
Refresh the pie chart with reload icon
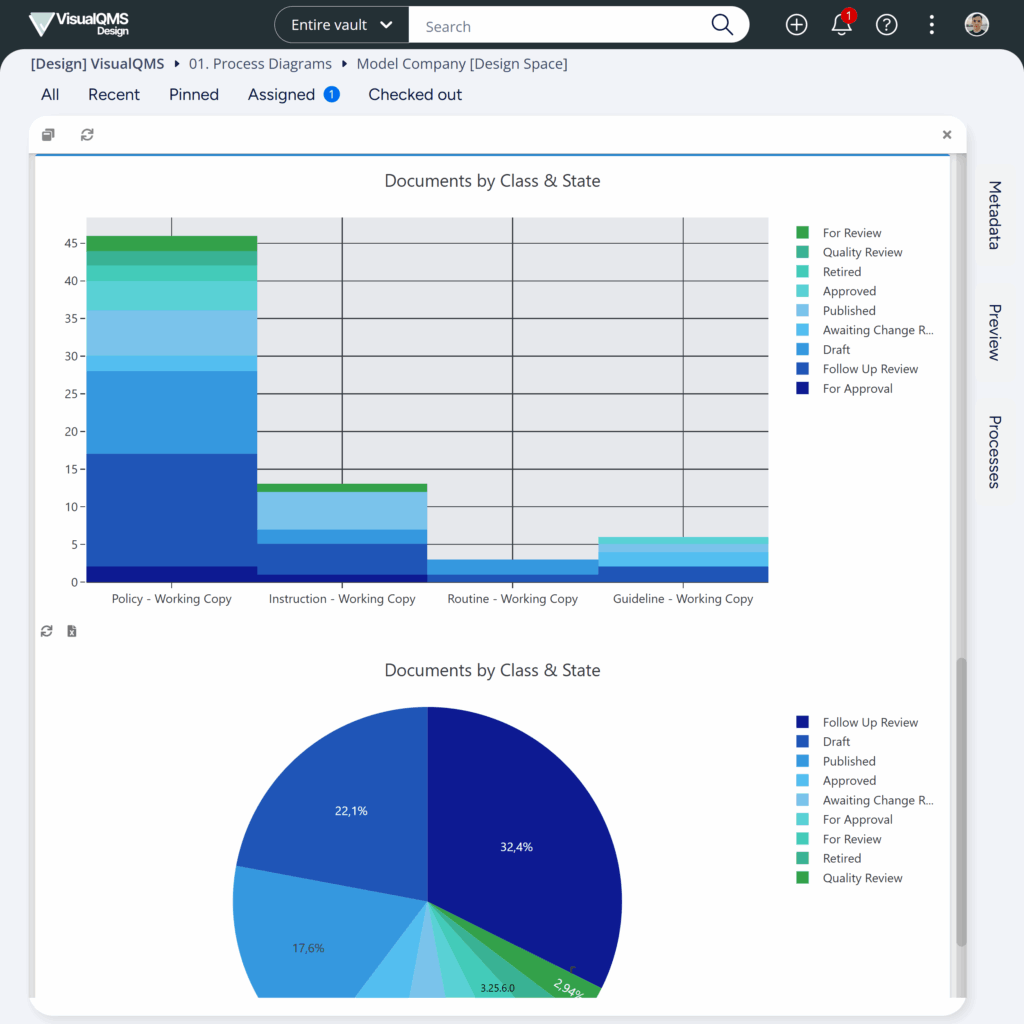point(46,631)
